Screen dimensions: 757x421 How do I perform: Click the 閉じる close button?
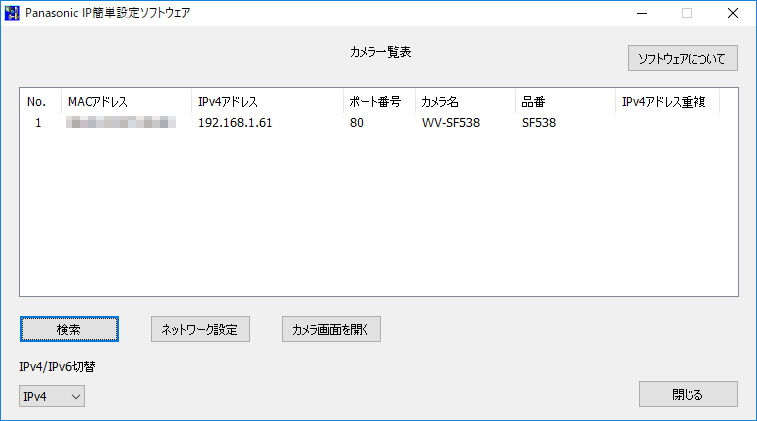pos(688,394)
